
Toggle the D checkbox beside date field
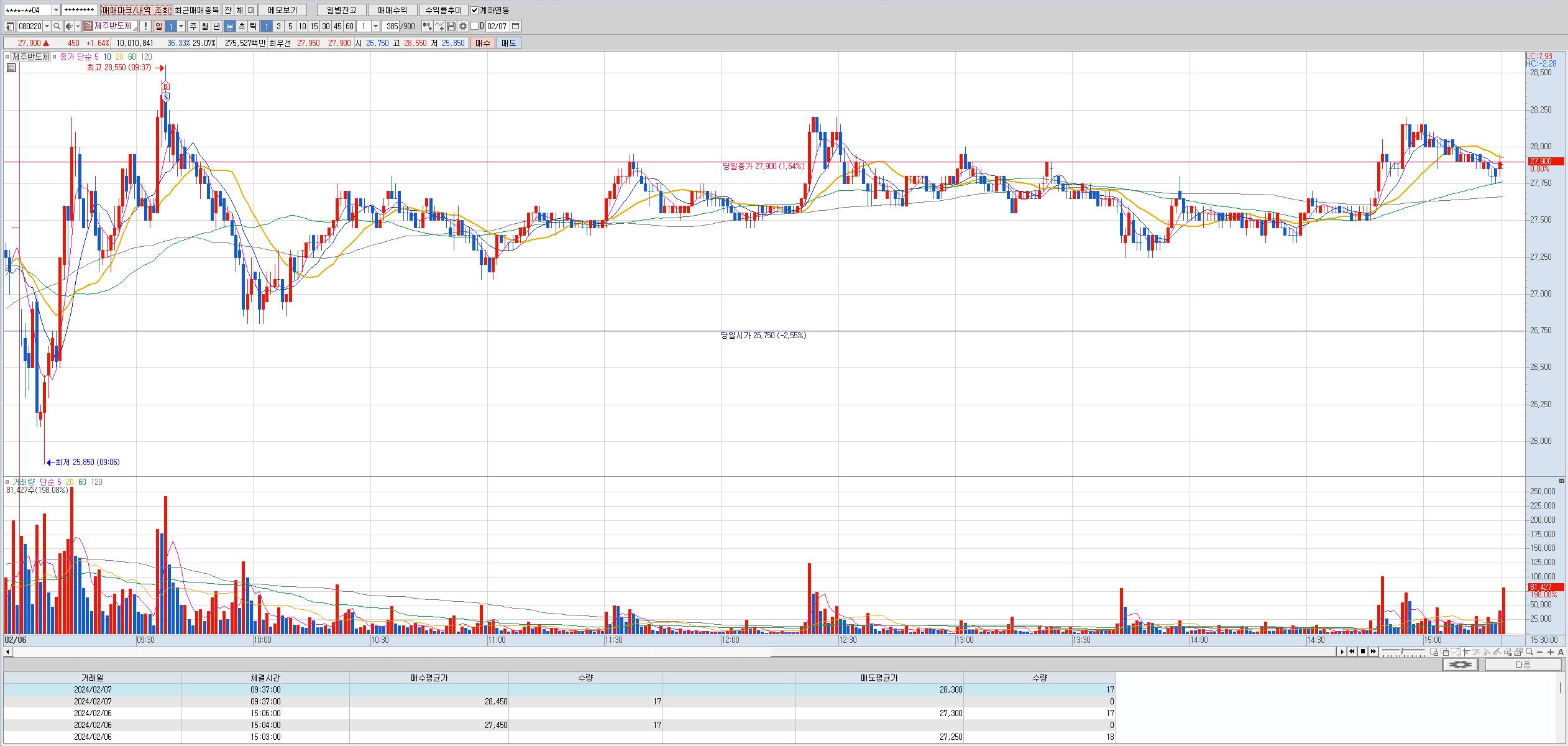(x=475, y=26)
